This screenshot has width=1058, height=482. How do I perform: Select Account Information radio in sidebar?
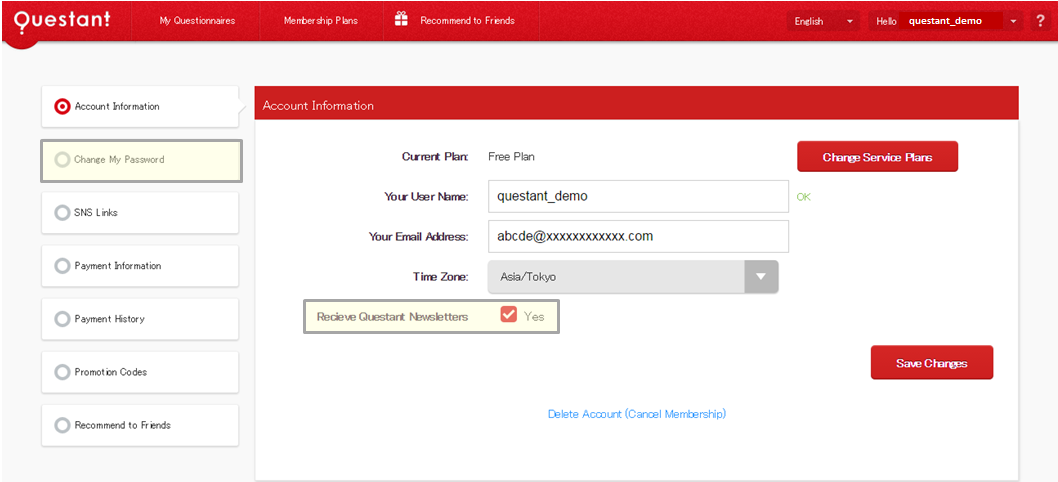click(62, 107)
